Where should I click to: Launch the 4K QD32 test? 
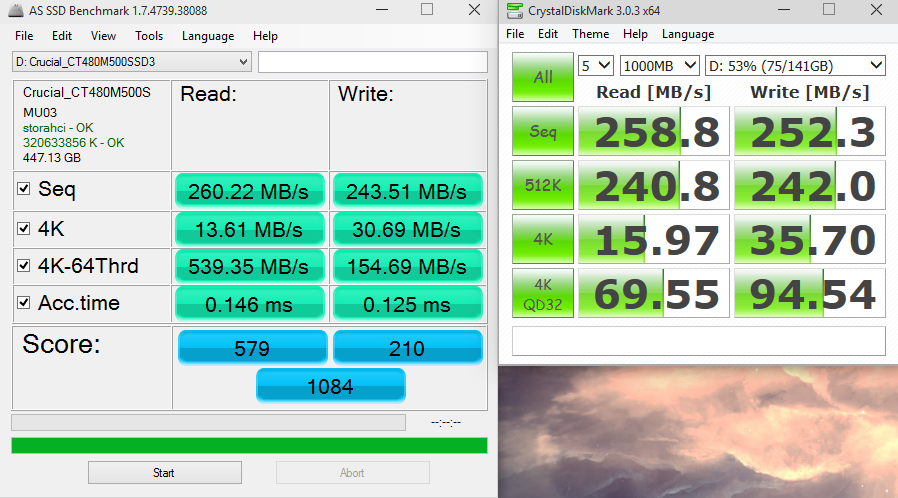pos(543,294)
